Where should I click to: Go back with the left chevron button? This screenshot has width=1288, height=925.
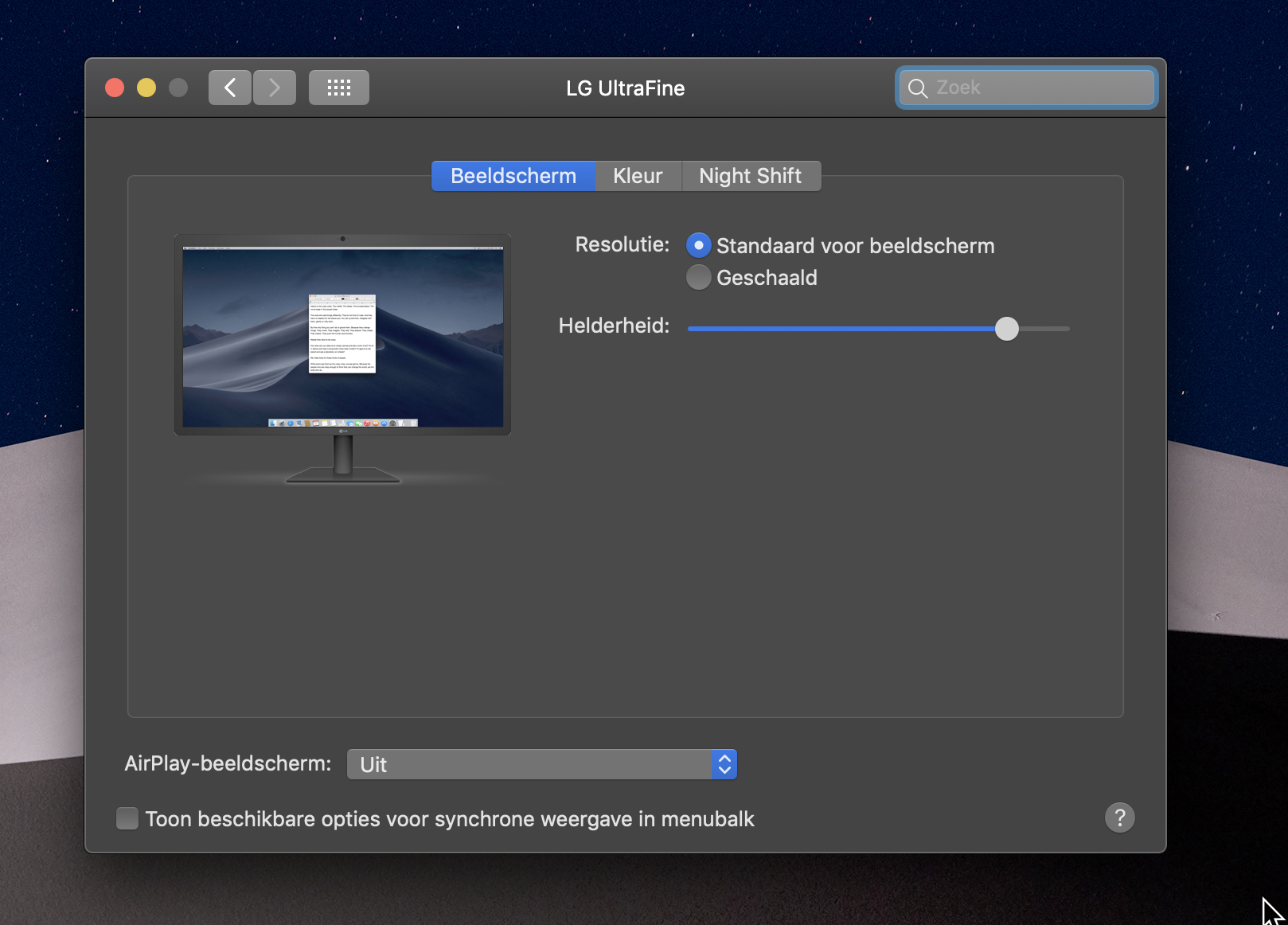(x=230, y=88)
